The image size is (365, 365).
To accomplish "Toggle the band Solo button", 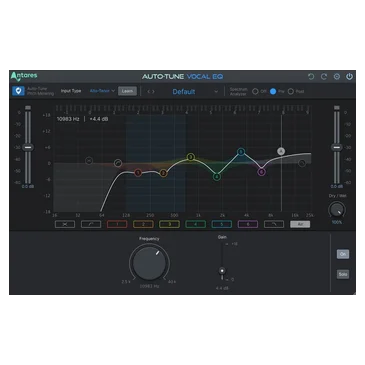I will (x=343, y=274).
